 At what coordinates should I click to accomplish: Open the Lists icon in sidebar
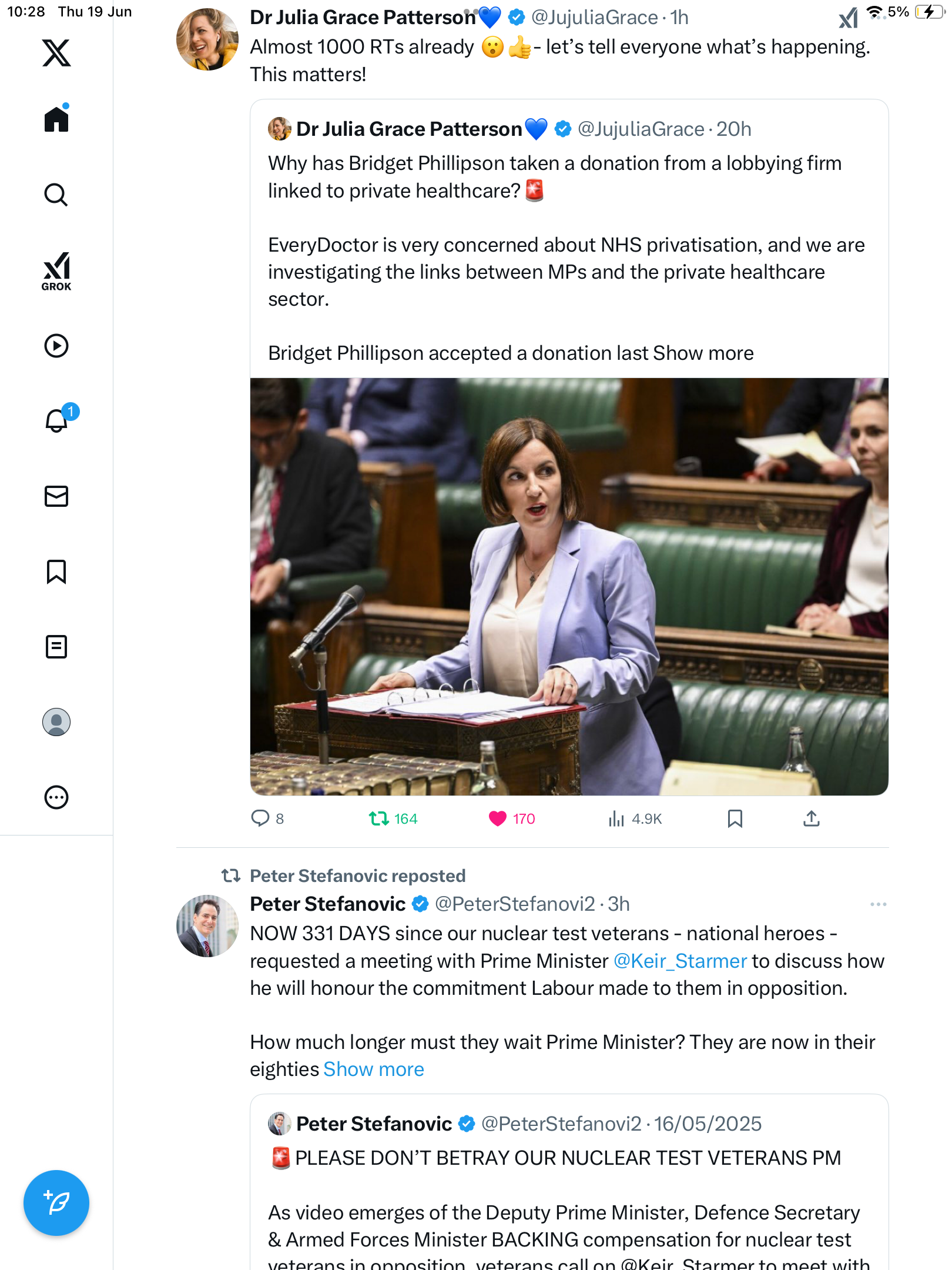pos(56,647)
